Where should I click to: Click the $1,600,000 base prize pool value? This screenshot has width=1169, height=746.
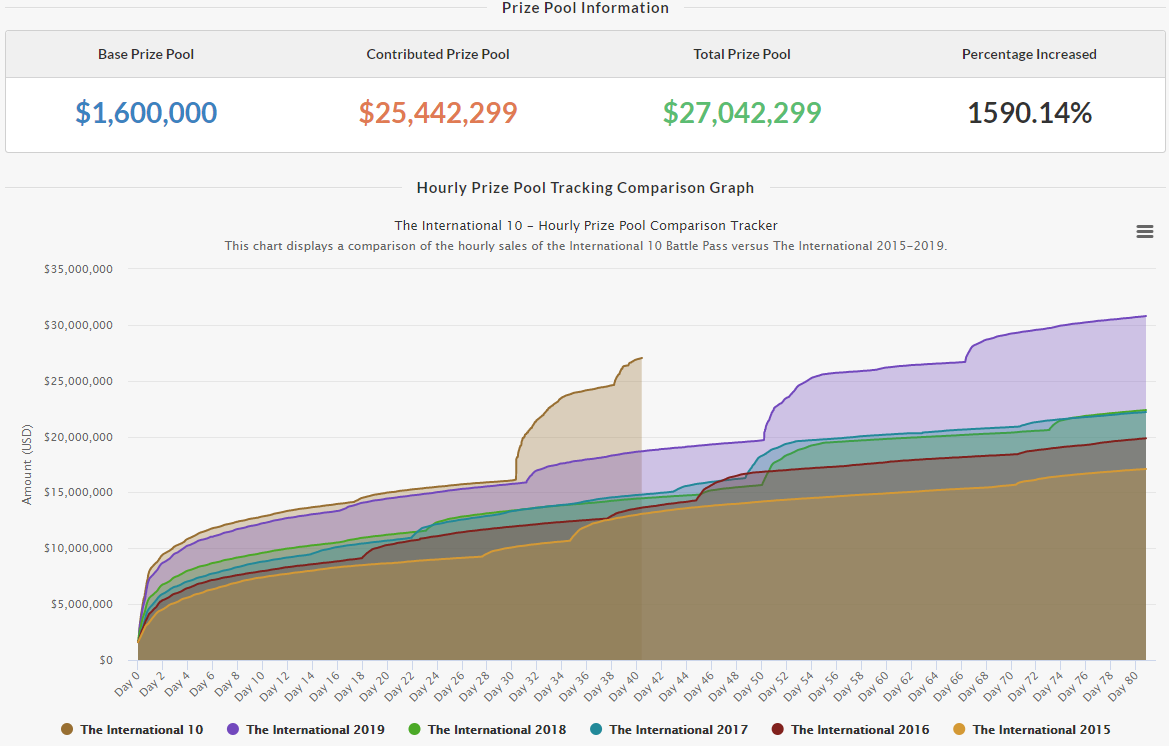146,113
